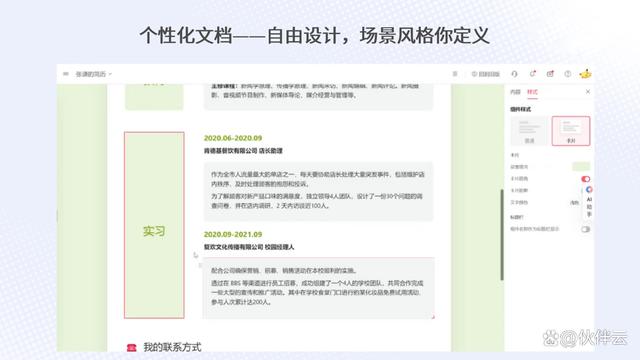
Task: Click the gift box icon in toolbar
Action: [550, 74]
